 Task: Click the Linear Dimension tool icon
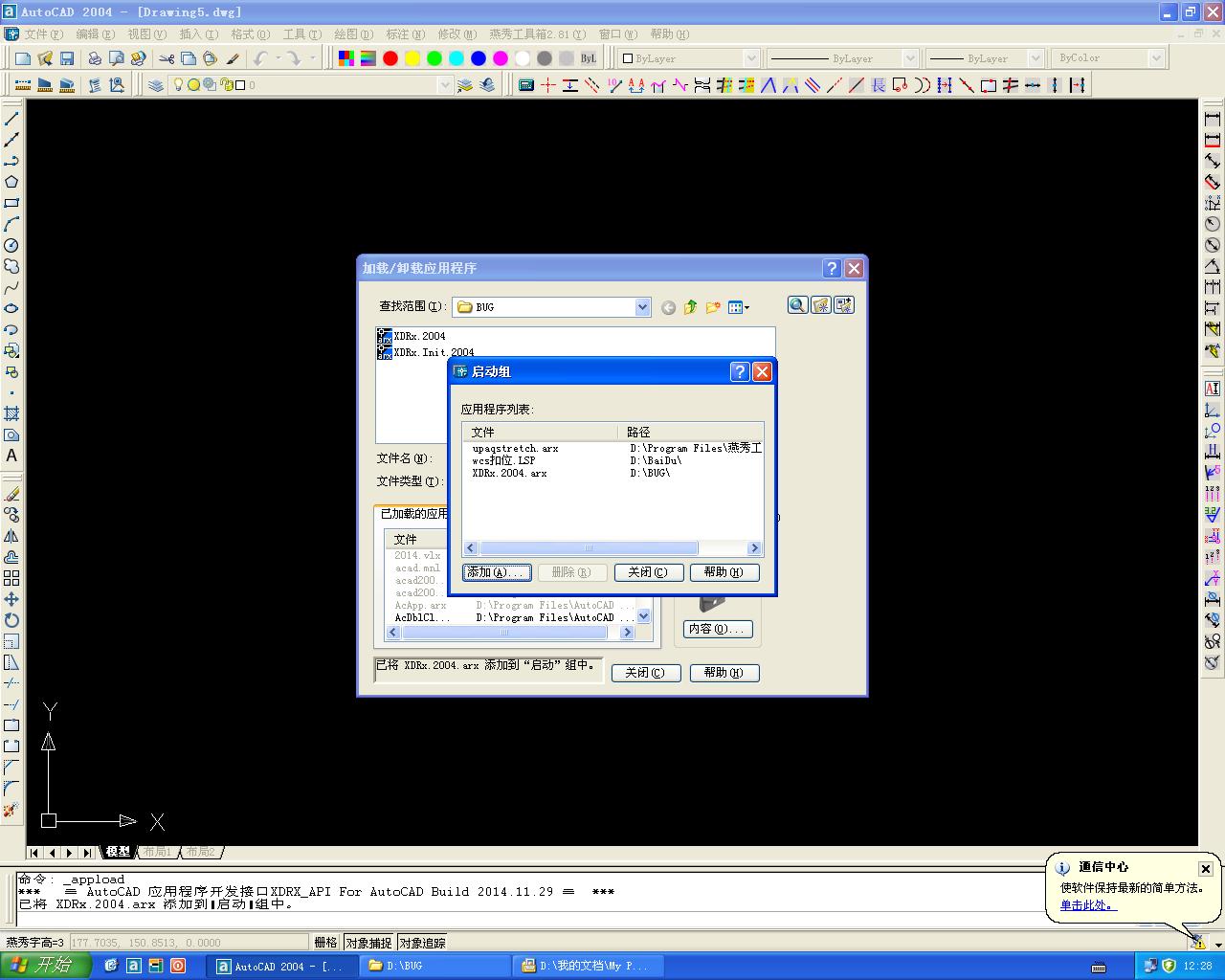(x=1213, y=119)
